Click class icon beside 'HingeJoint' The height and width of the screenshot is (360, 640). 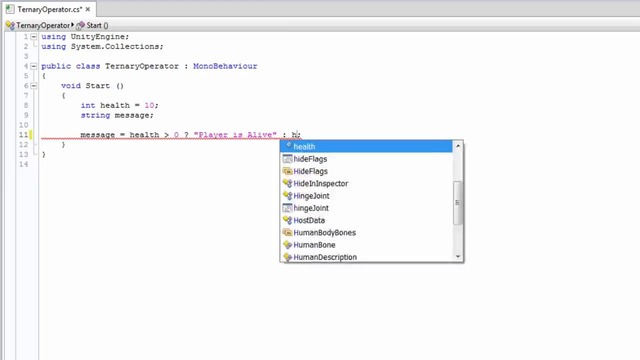(287, 196)
